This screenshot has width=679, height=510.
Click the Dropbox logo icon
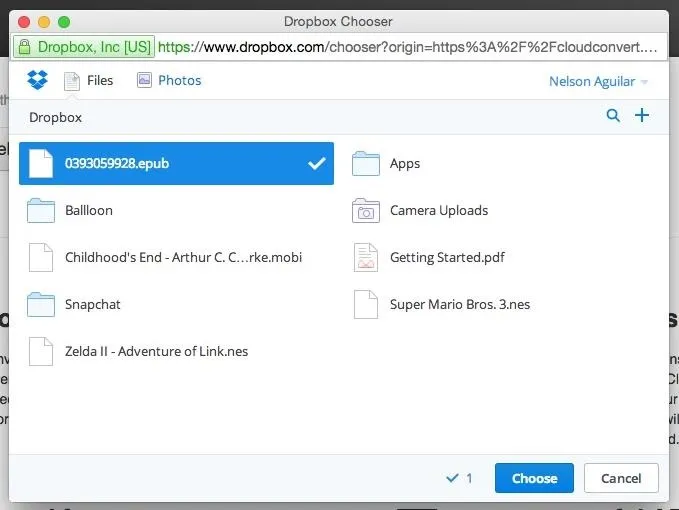point(37,80)
